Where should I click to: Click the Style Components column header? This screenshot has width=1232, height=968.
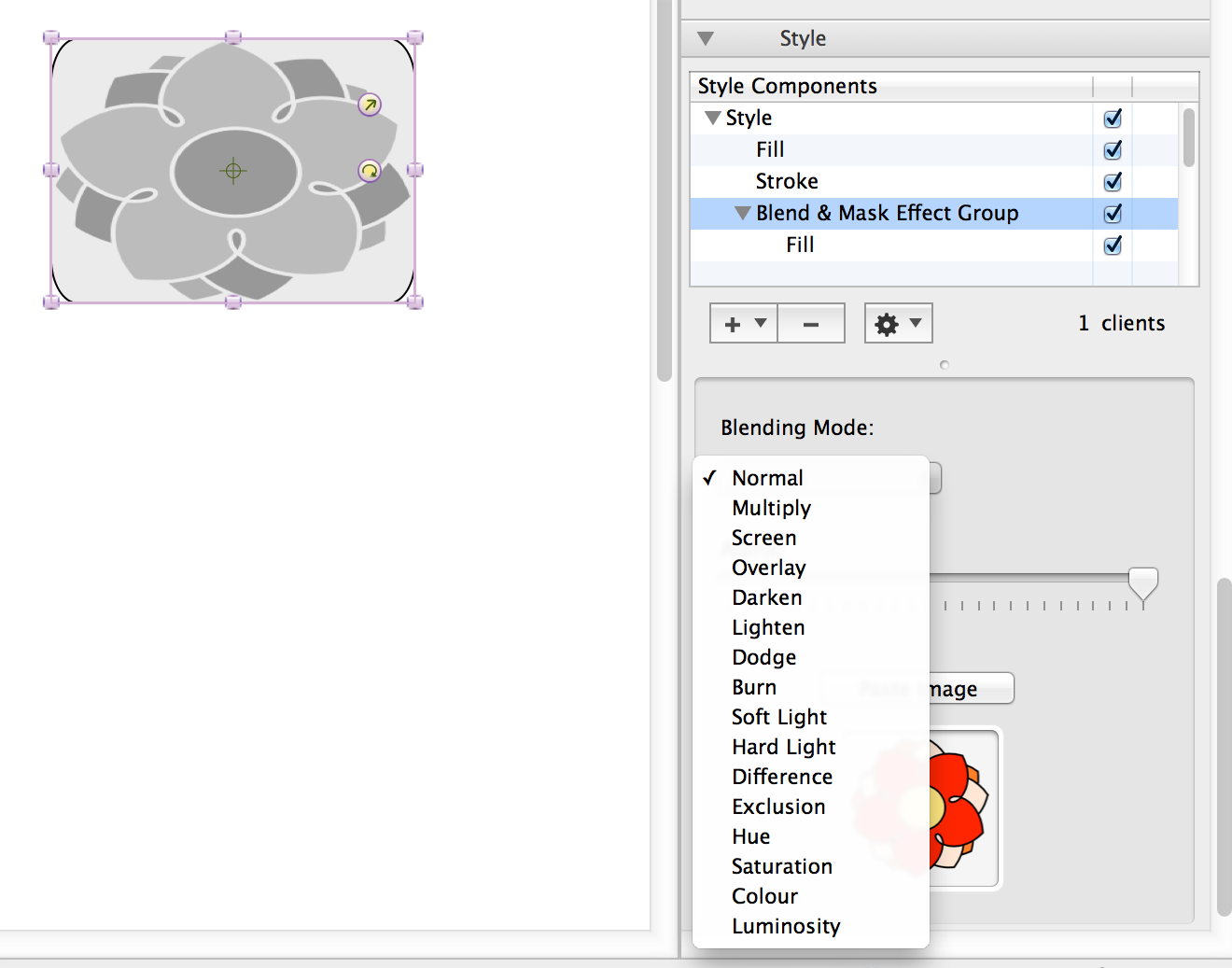pos(891,87)
